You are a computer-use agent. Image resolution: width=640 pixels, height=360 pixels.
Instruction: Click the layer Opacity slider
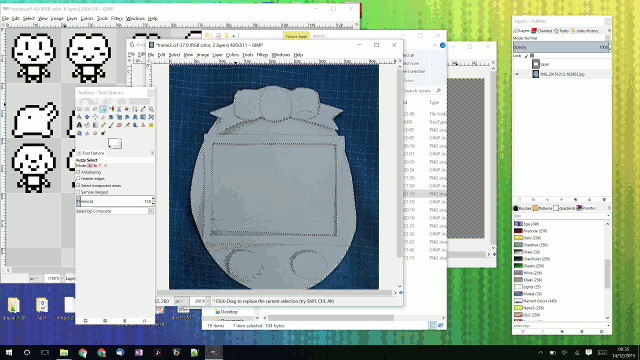coord(561,47)
